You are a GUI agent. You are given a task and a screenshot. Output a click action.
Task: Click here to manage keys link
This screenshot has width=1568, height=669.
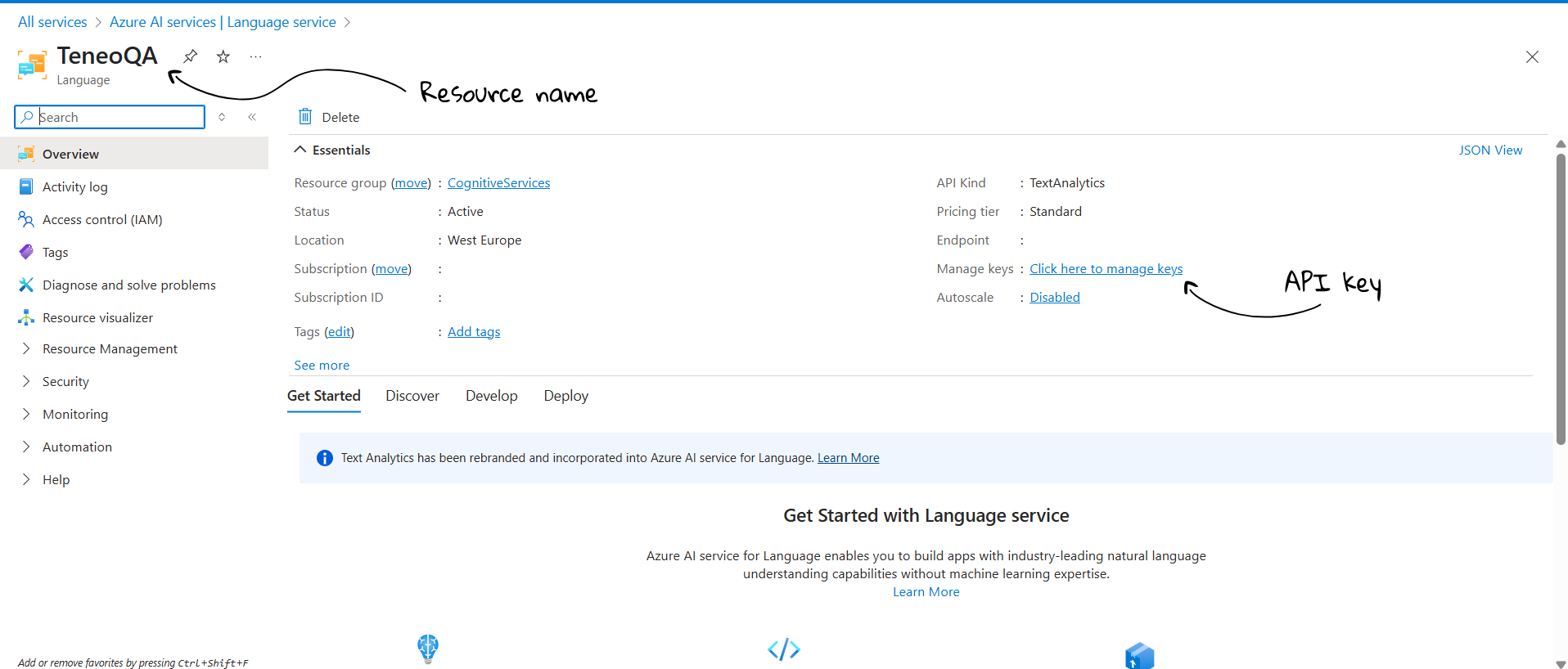(x=1106, y=268)
